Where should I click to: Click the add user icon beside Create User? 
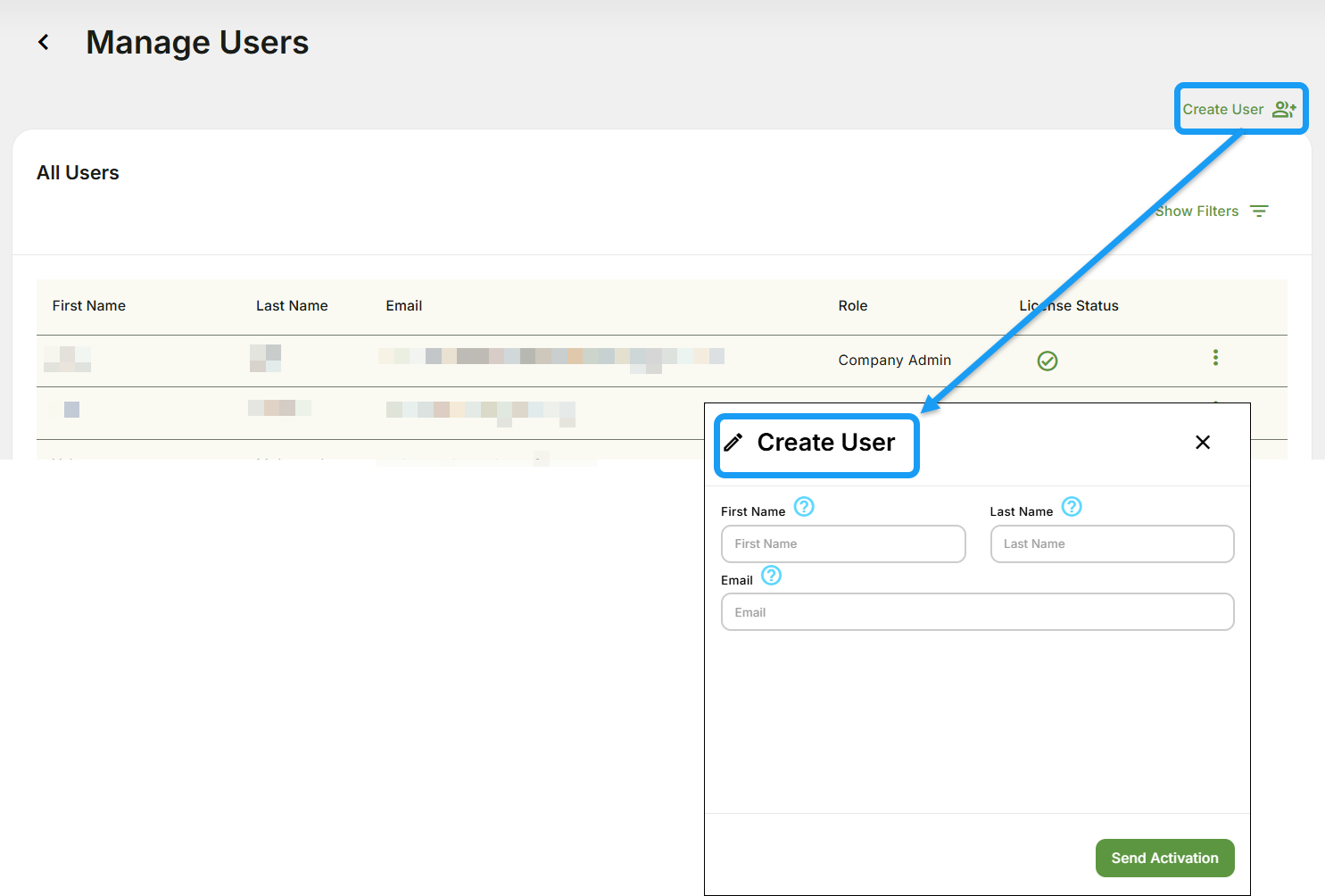(1285, 108)
